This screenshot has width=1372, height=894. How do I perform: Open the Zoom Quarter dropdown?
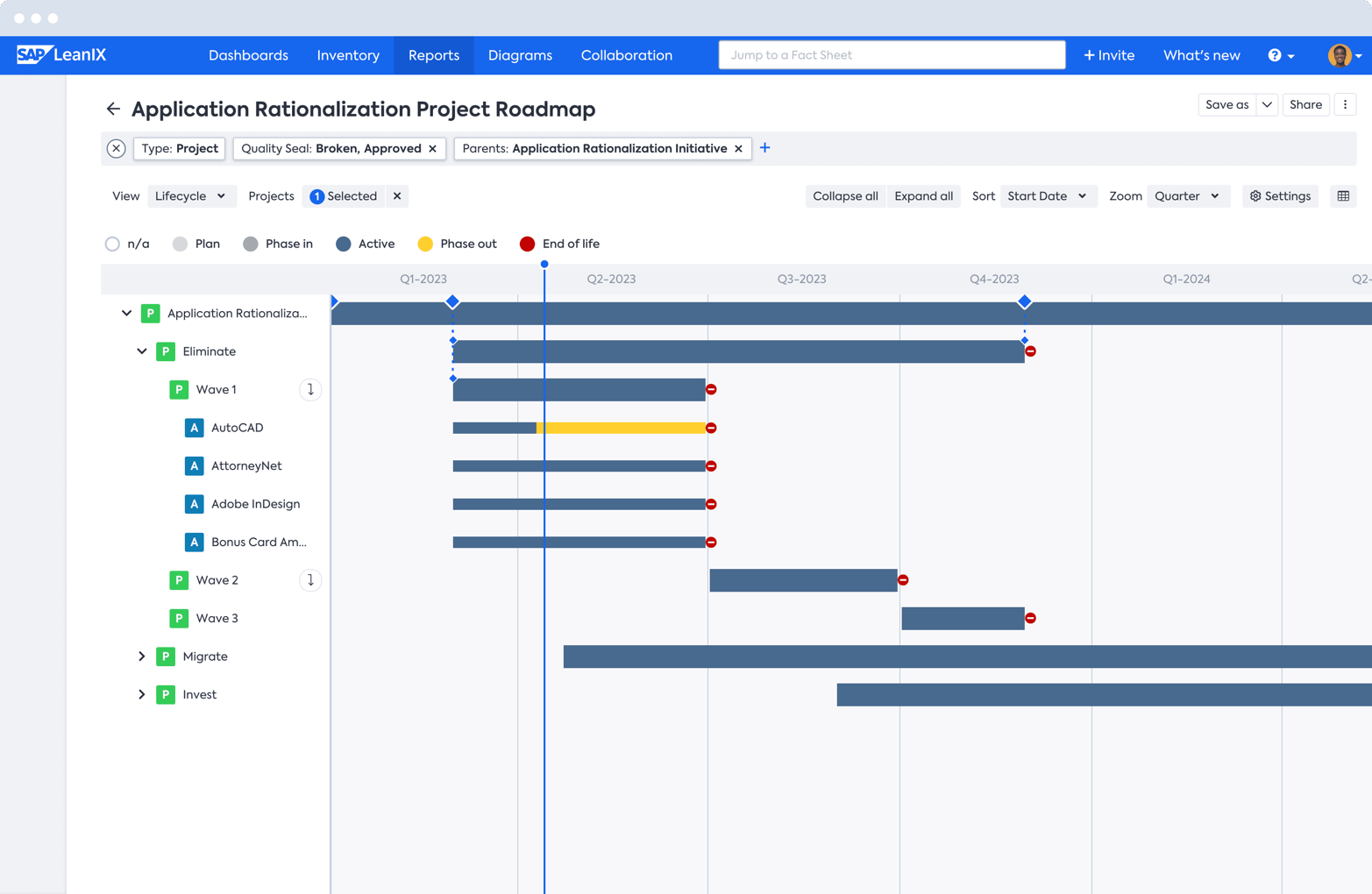pos(1187,195)
